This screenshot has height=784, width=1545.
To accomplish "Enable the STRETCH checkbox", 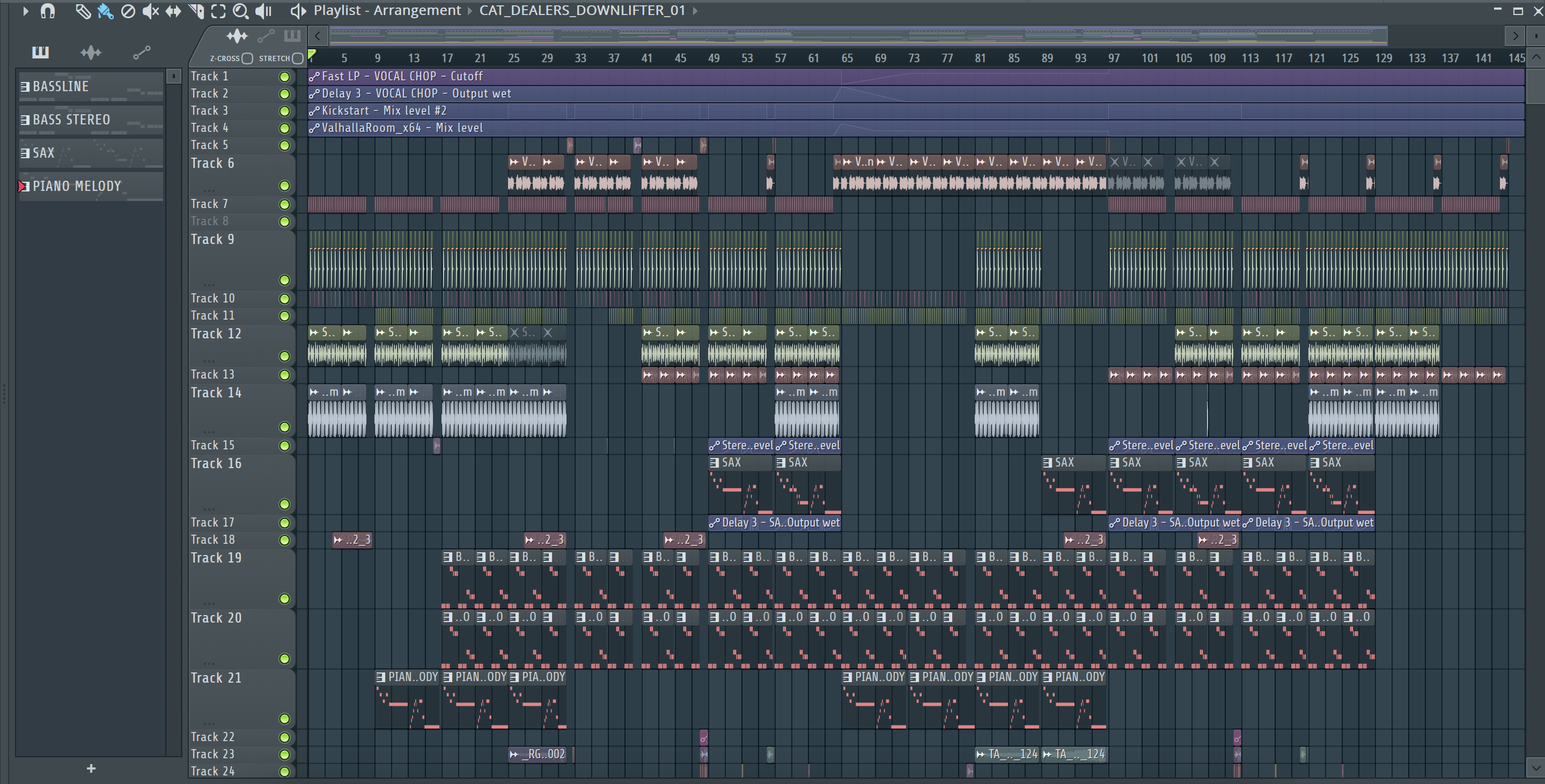I will pyautogui.click(x=298, y=58).
